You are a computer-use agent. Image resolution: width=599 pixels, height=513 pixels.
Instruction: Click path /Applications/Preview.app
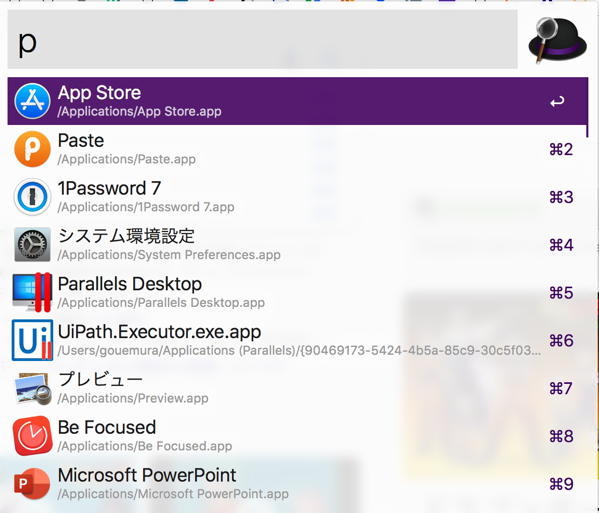[x=133, y=398]
